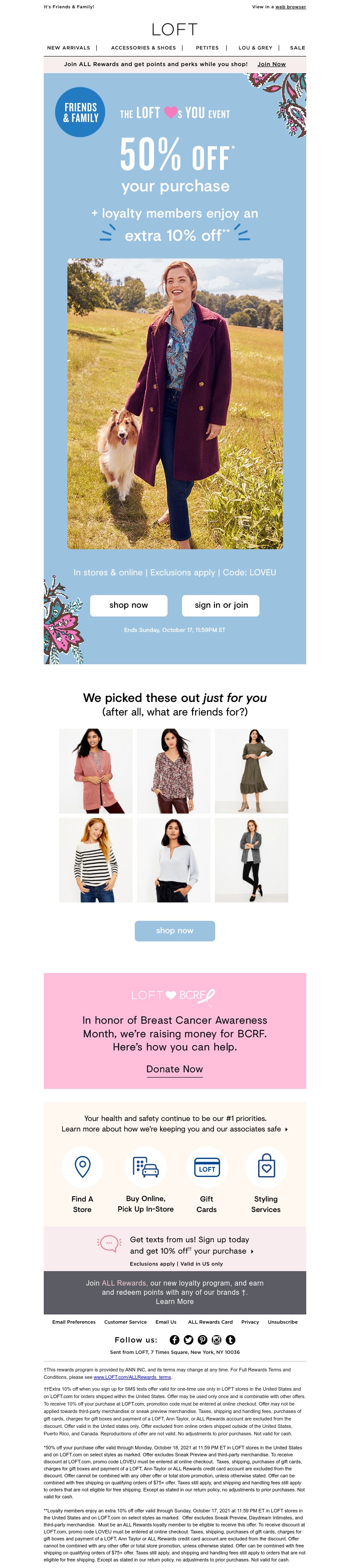The width and height of the screenshot is (350, 1568).
Task: Click the Unsubscribe footer link
Action: 283,1322
